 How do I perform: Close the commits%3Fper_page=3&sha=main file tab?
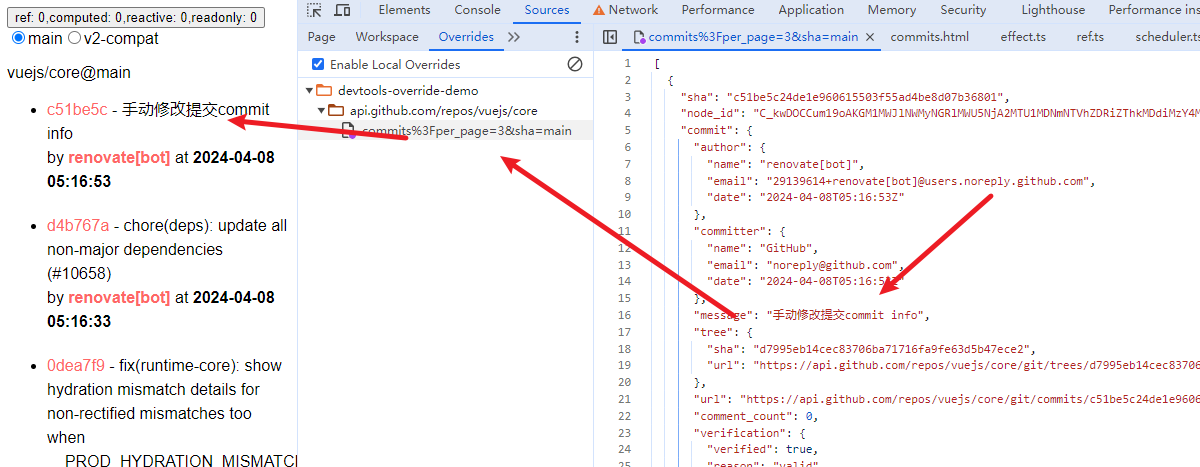tap(870, 37)
